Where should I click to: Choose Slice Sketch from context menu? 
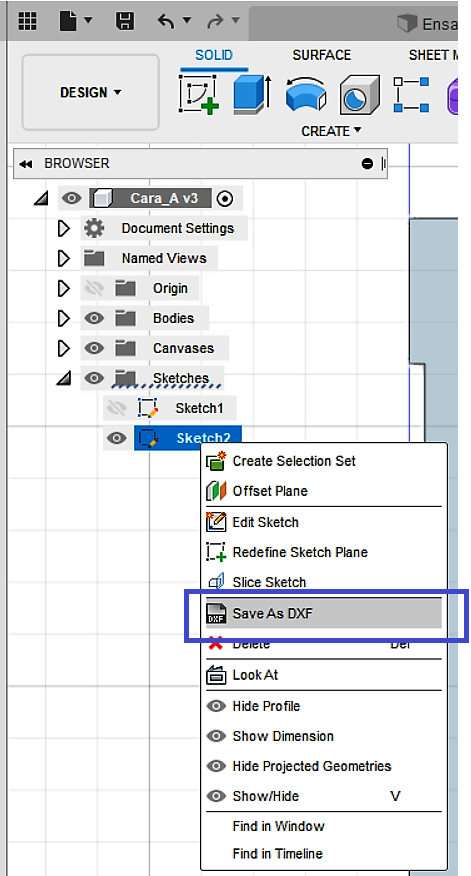tap(323, 582)
